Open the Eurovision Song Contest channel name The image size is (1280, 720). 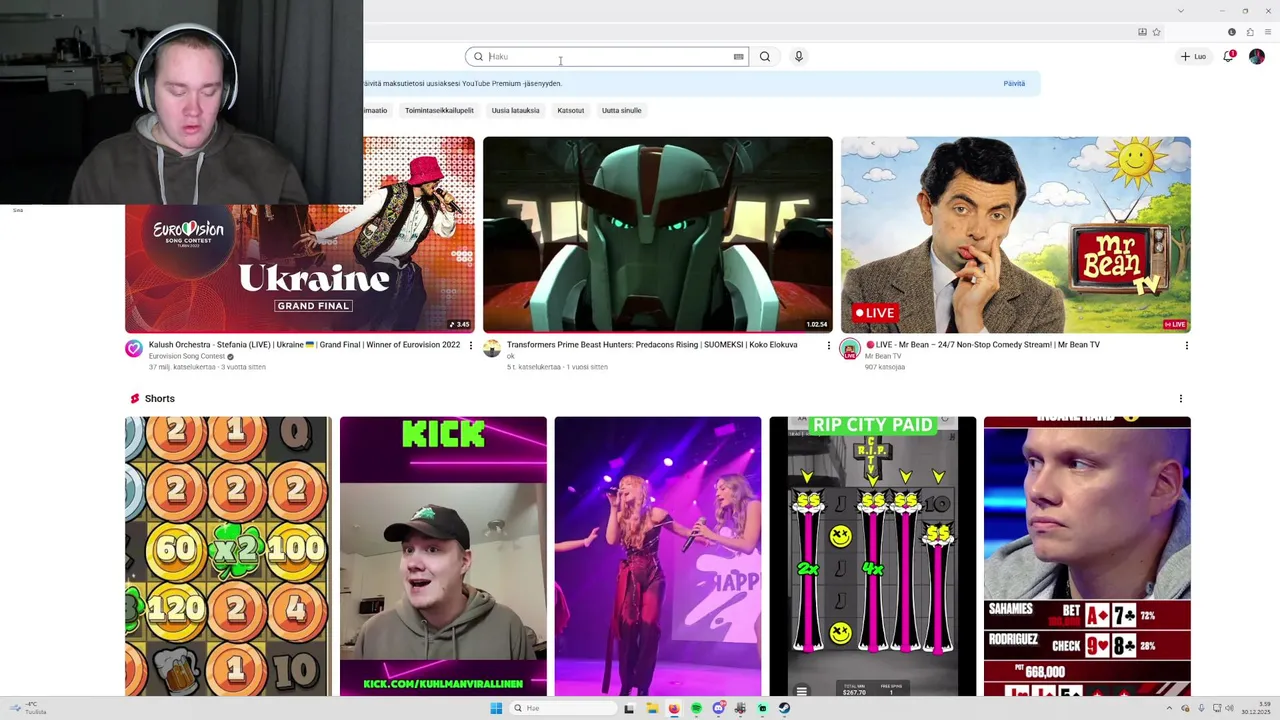click(x=187, y=357)
